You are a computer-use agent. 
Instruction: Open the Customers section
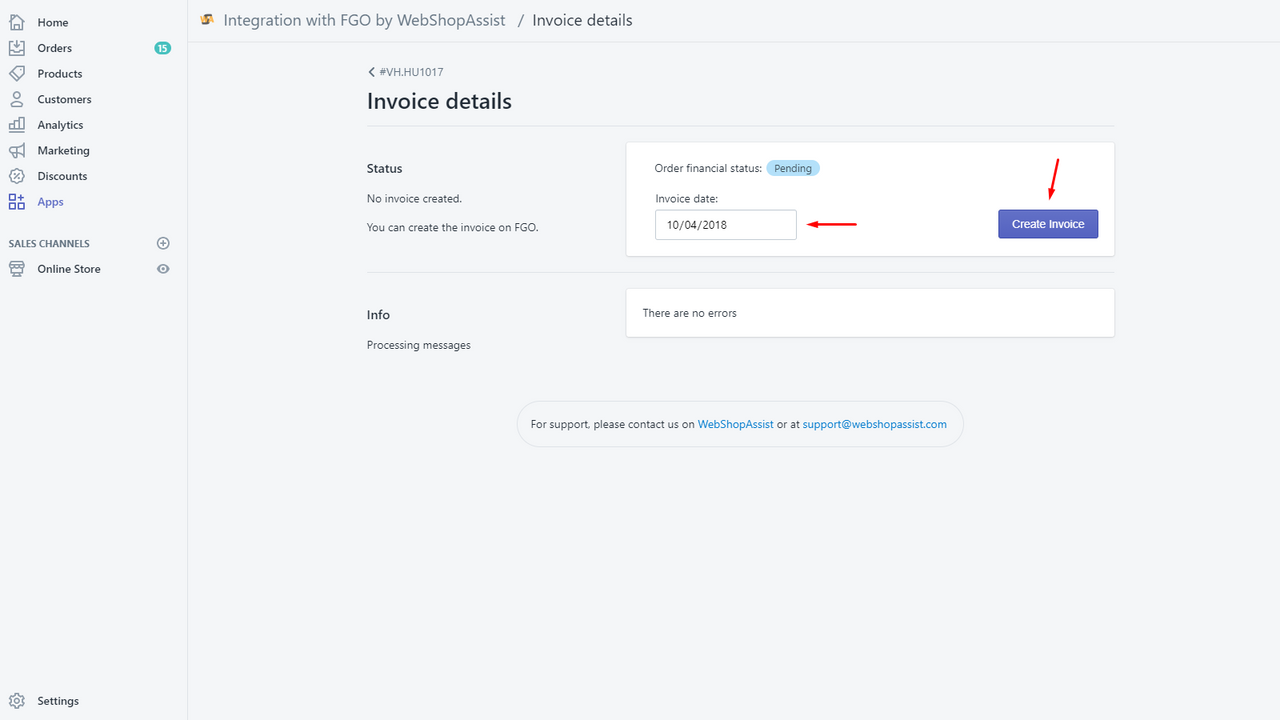(x=16, y=99)
